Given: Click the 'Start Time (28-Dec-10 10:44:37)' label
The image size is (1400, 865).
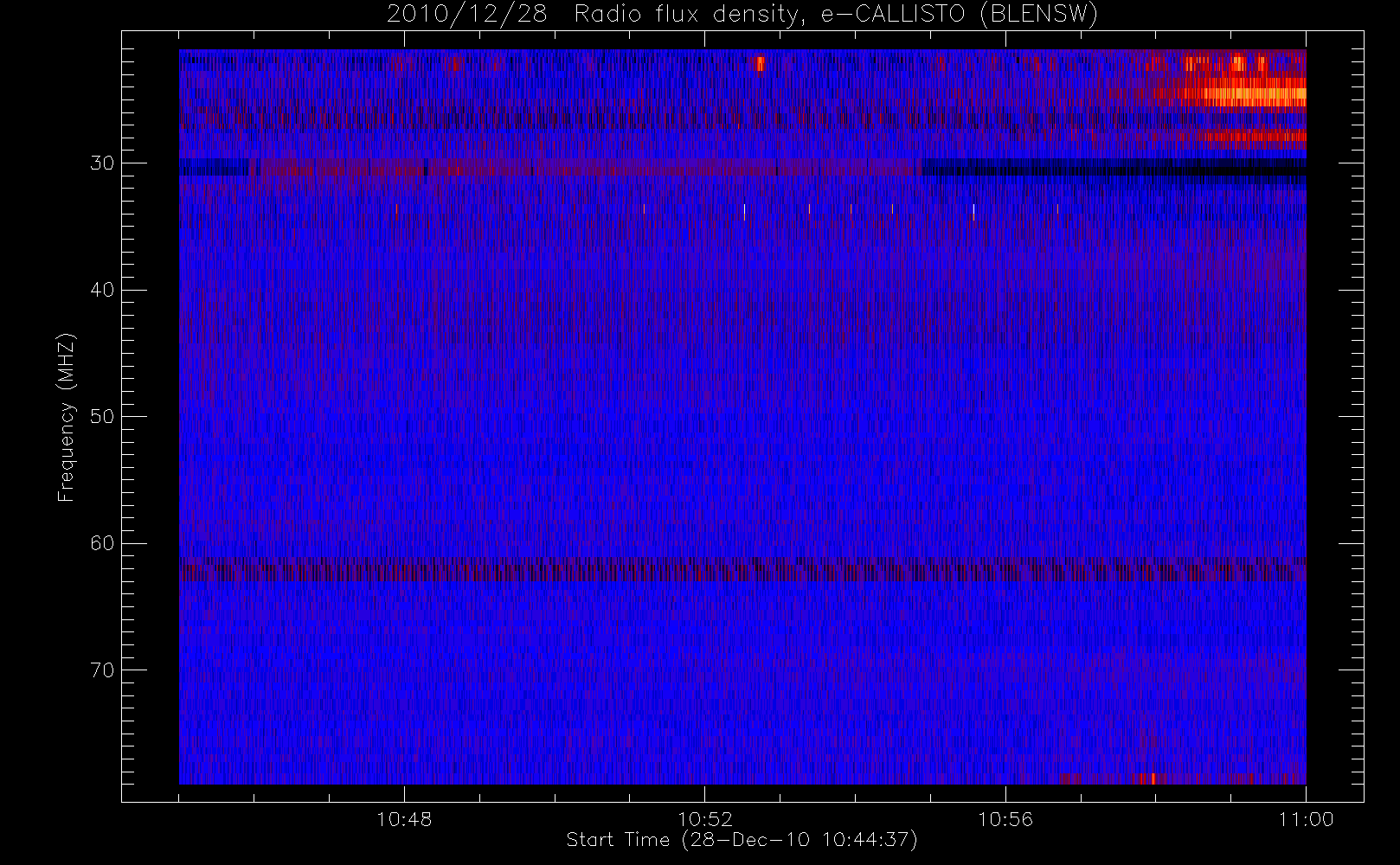Looking at the screenshot, I should click(742, 840).
